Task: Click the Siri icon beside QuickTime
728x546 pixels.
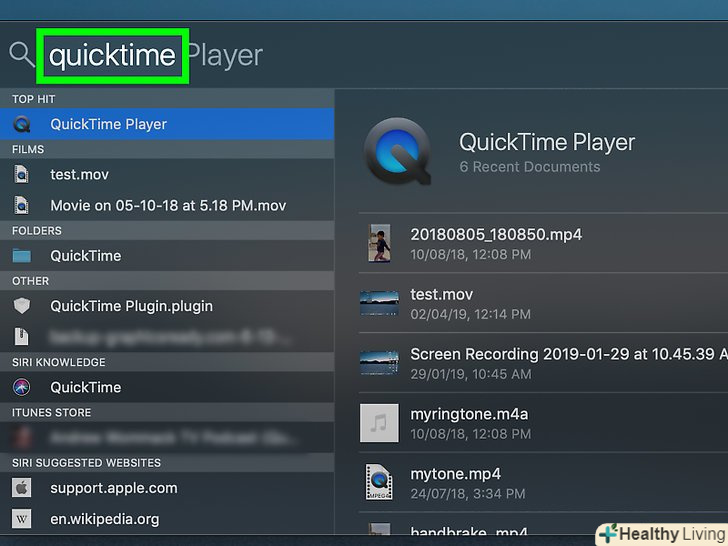Action: pyautogui.click(x=22, y=387)
